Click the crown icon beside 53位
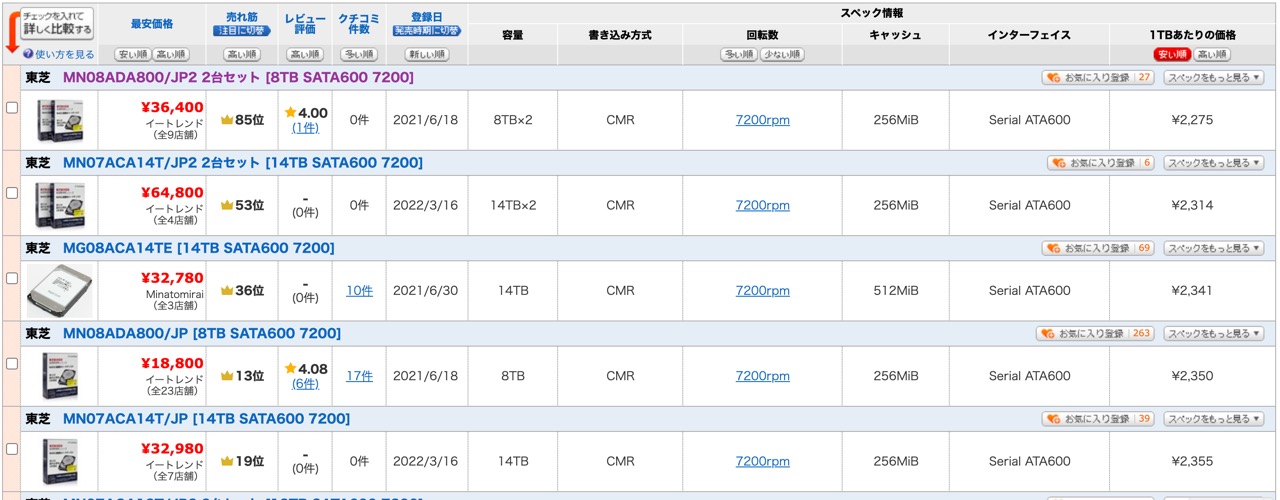The height and width of the screenshot is (500, 1280). [227, 205]
